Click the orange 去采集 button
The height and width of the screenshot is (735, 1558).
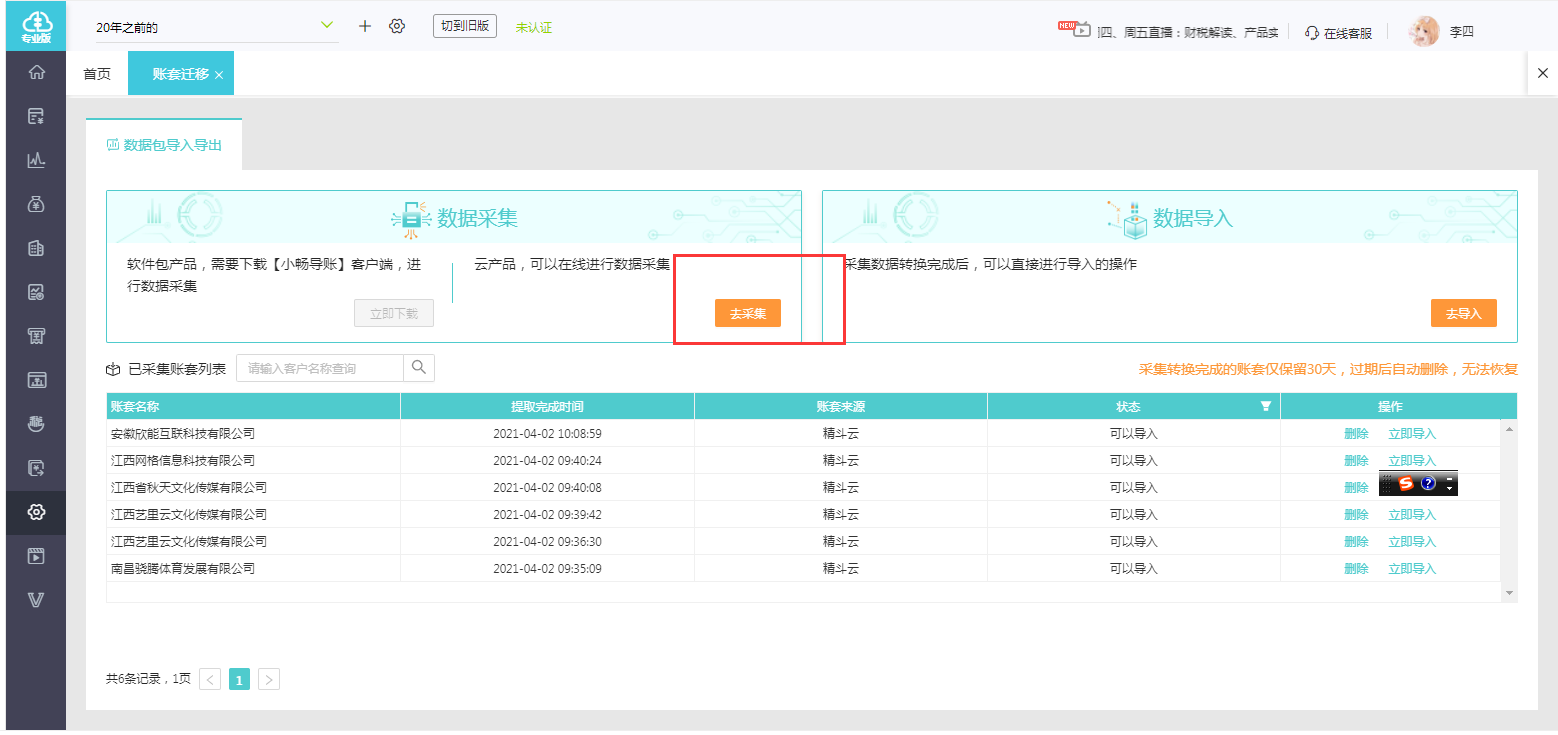(x=748, y=313)
